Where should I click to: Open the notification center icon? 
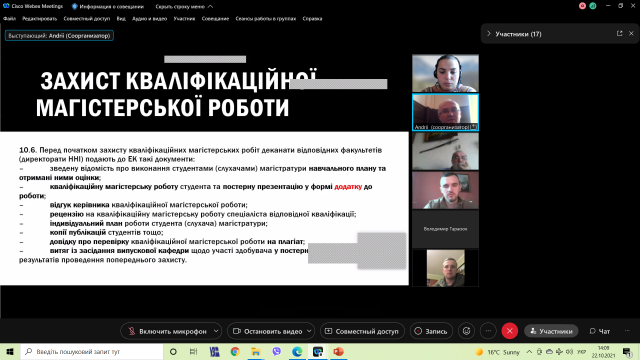[x=627, y=351]
